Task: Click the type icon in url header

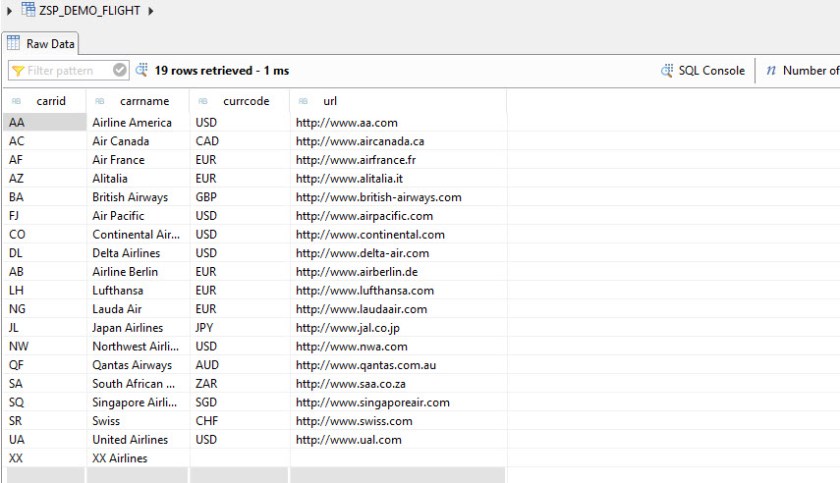Action: (303, 101)
